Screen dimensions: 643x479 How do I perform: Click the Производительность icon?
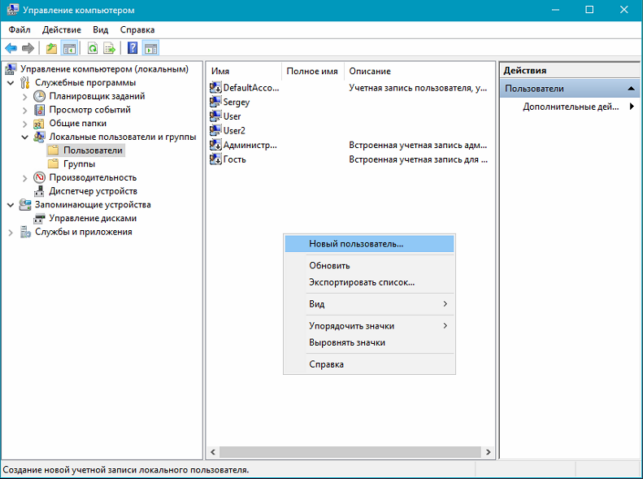tap(39, 177)
